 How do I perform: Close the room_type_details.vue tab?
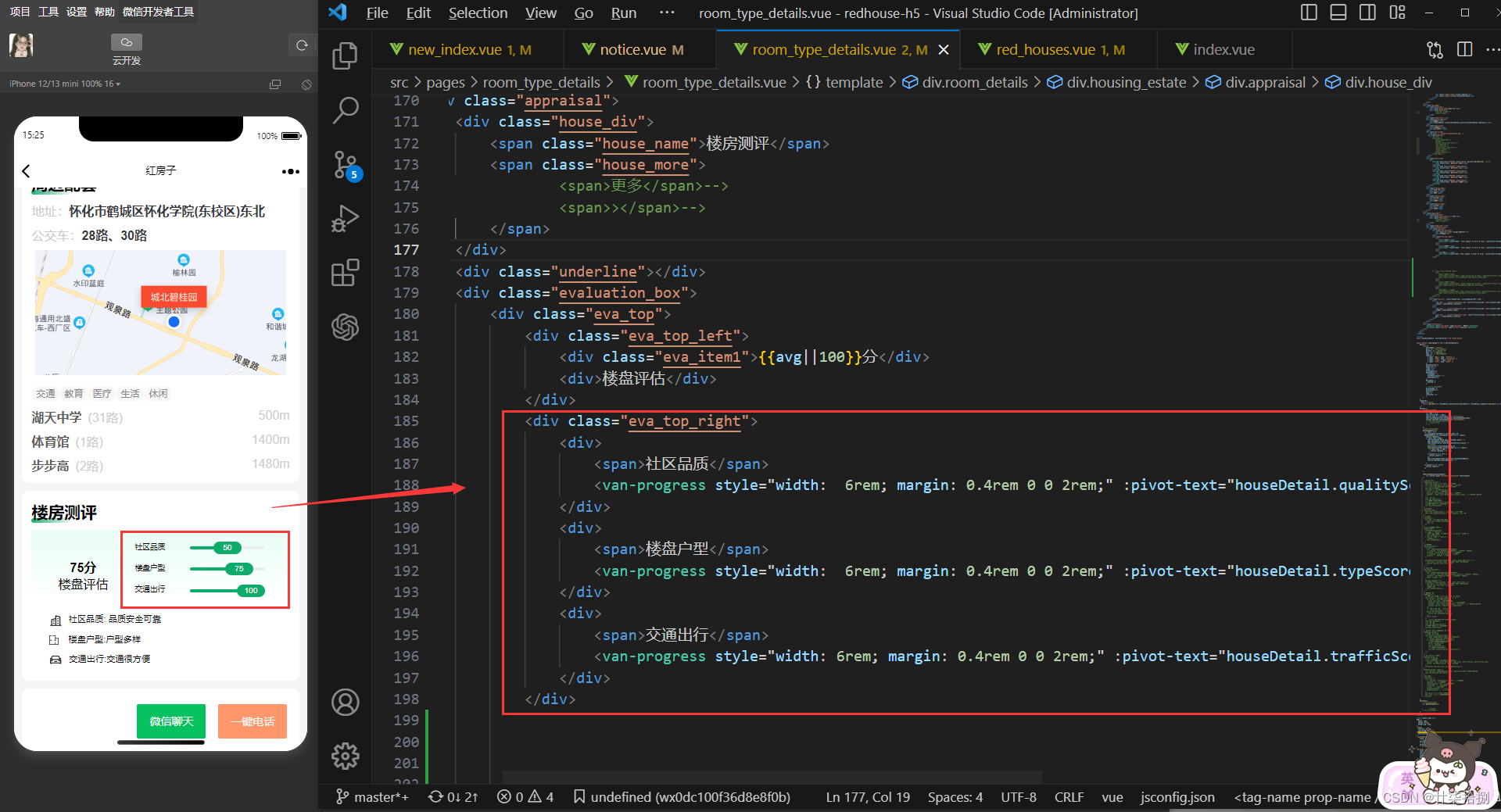click(x=944, y=49)
